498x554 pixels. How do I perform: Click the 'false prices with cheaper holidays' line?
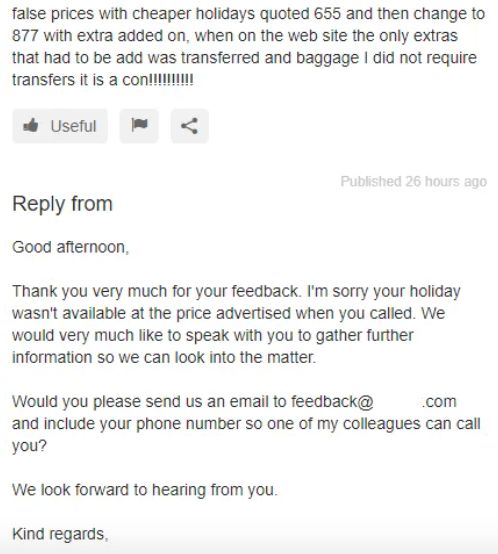point(249,14)
